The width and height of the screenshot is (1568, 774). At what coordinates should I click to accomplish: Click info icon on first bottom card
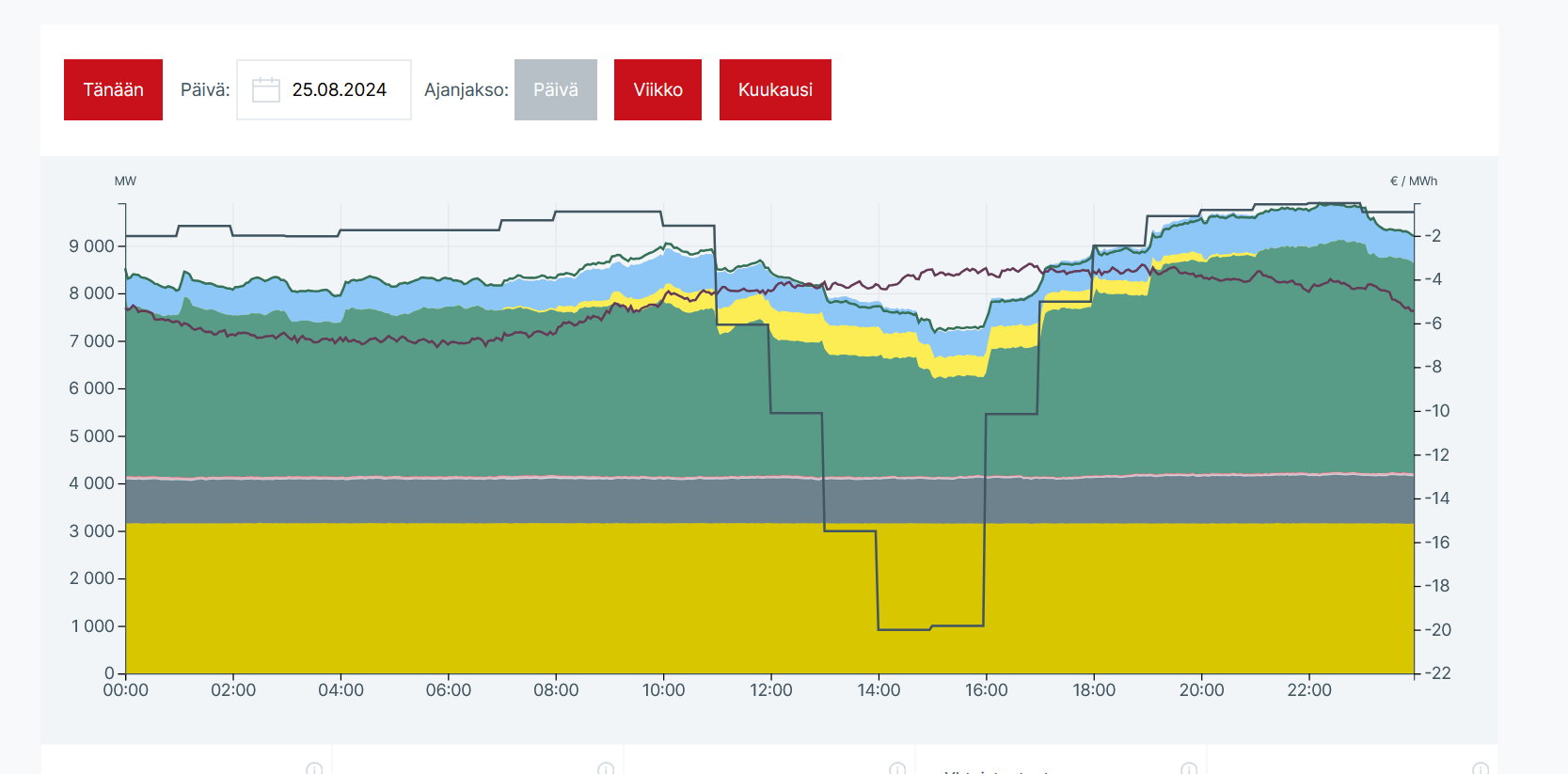314,768
